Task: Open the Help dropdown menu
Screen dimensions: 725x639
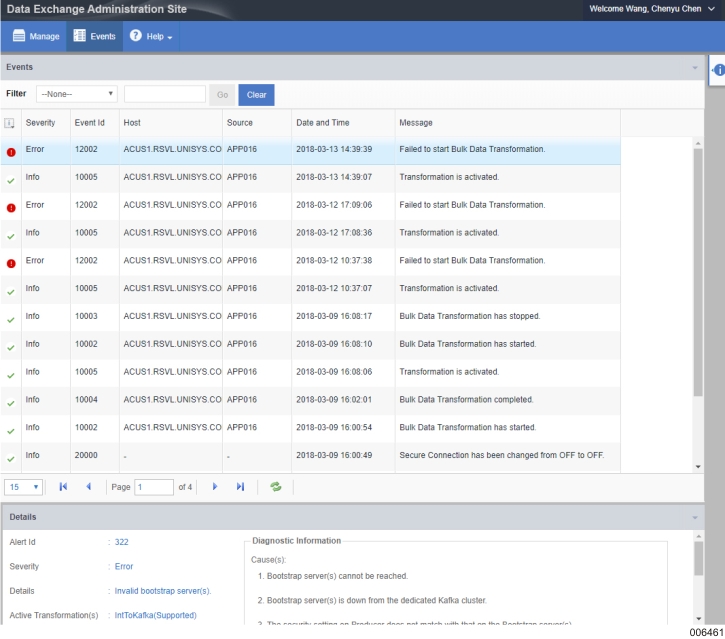Action: click(x=151, y=36)
